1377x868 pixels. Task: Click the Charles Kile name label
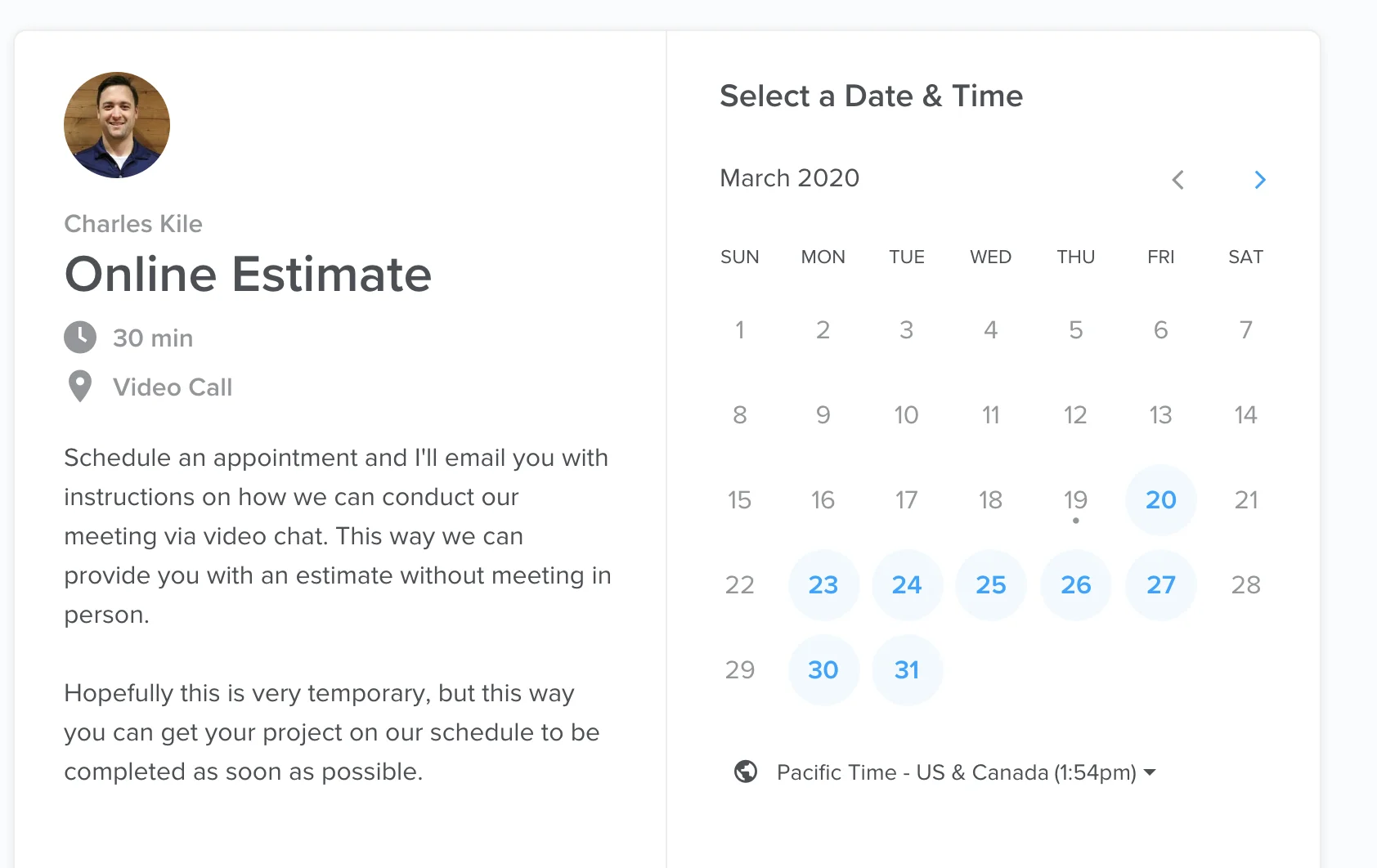click(x=133, y=224)
